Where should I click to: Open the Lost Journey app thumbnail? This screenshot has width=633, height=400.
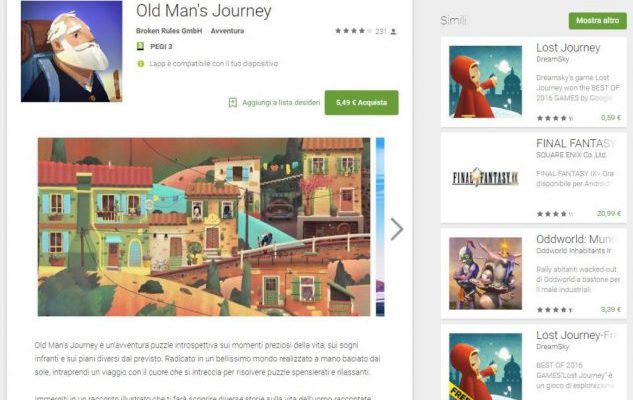485,82
